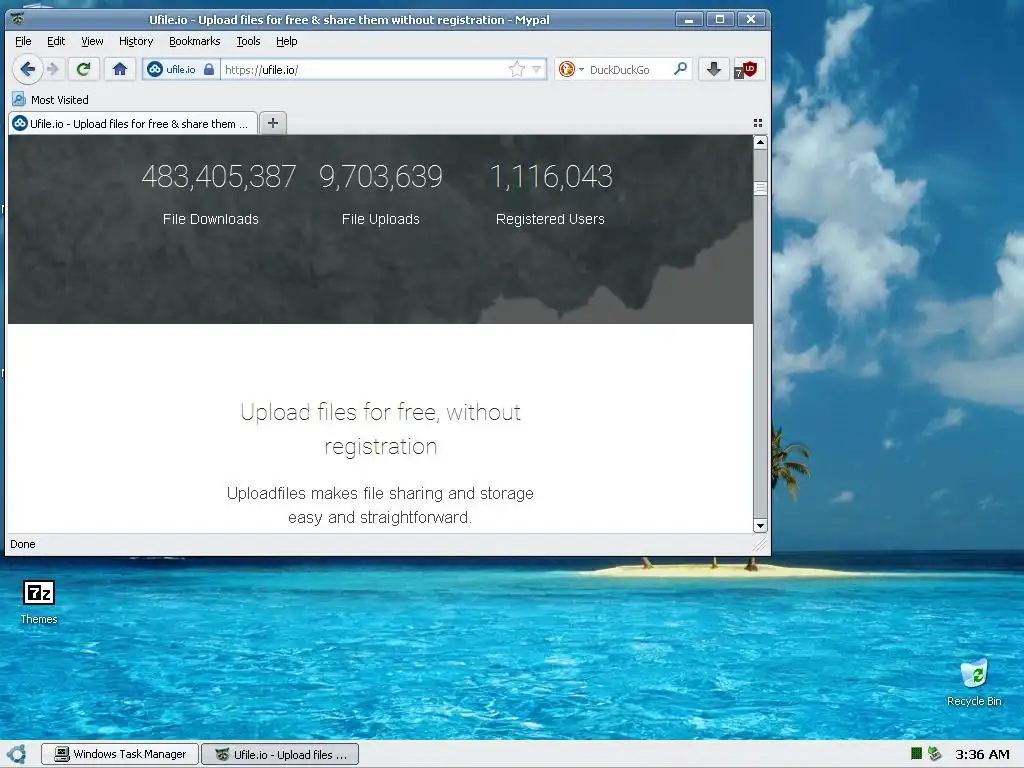1024x768 pixels.
Task: Open the DuckDuckGo search engine selector
Action: click(571, 69)
